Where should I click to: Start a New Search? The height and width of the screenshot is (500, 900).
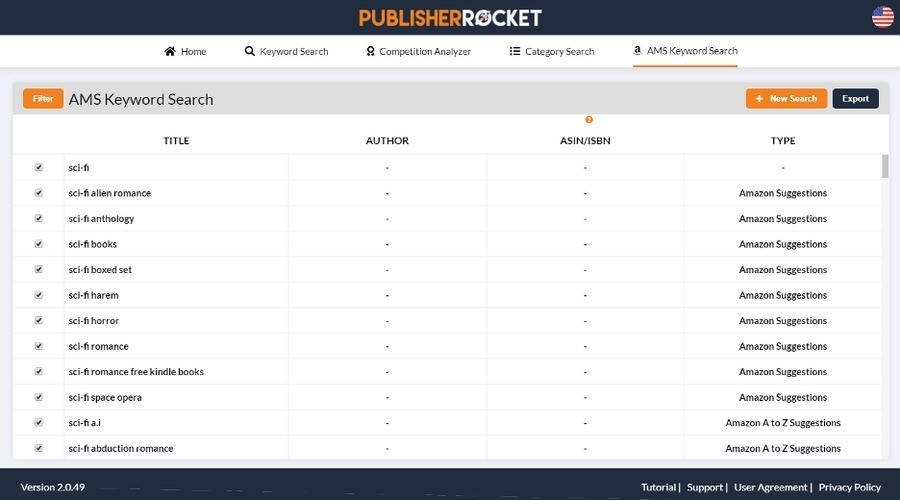pyautogui.click(x=786, y=99)
